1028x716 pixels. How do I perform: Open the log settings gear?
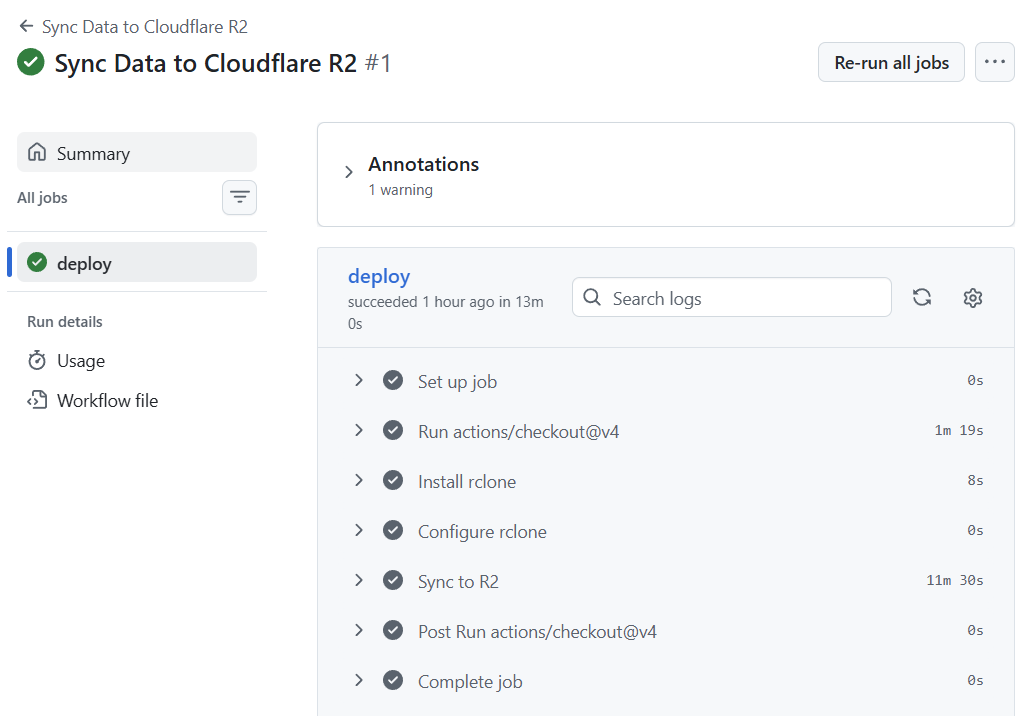tap(973, 298)
